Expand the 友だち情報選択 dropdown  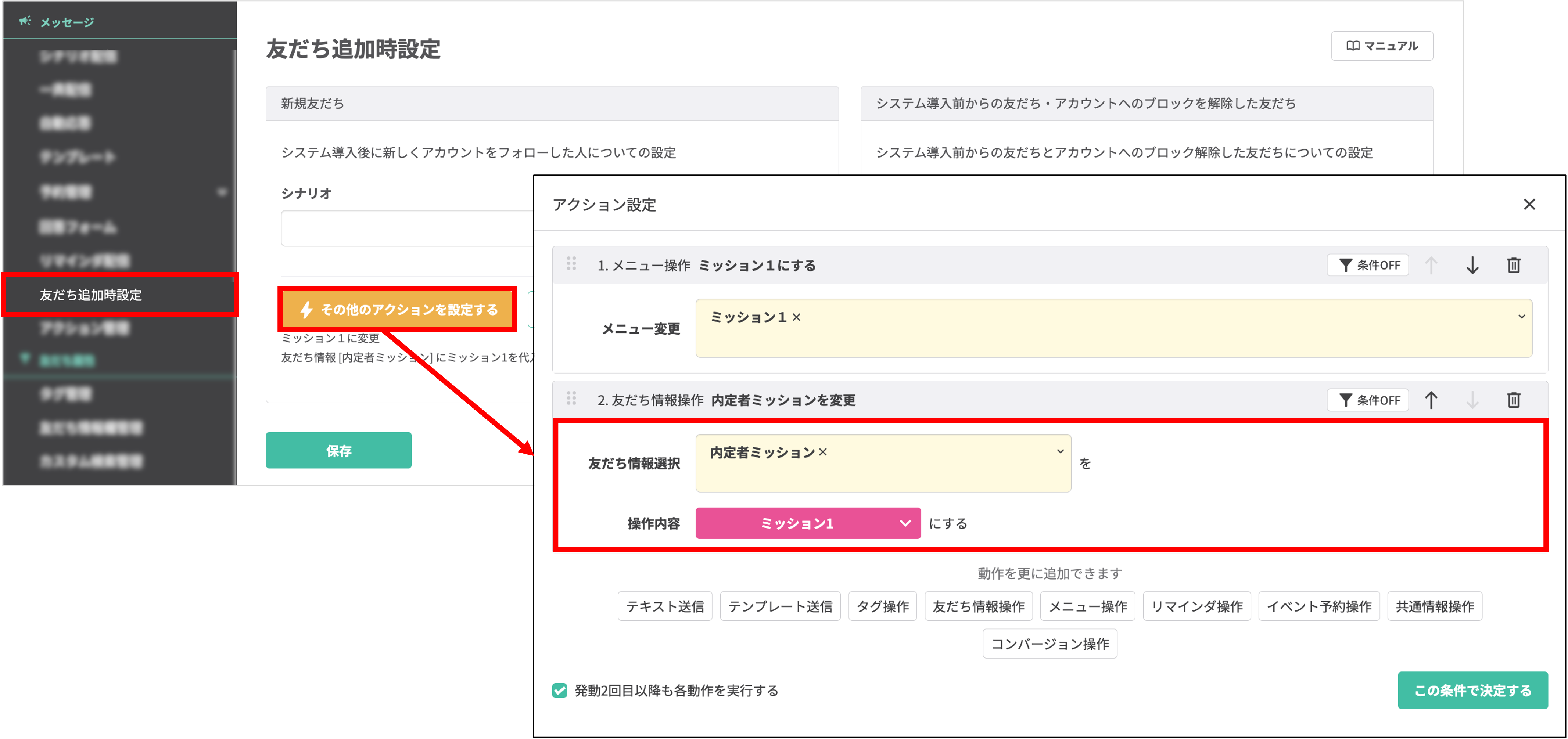[1060, 451]
